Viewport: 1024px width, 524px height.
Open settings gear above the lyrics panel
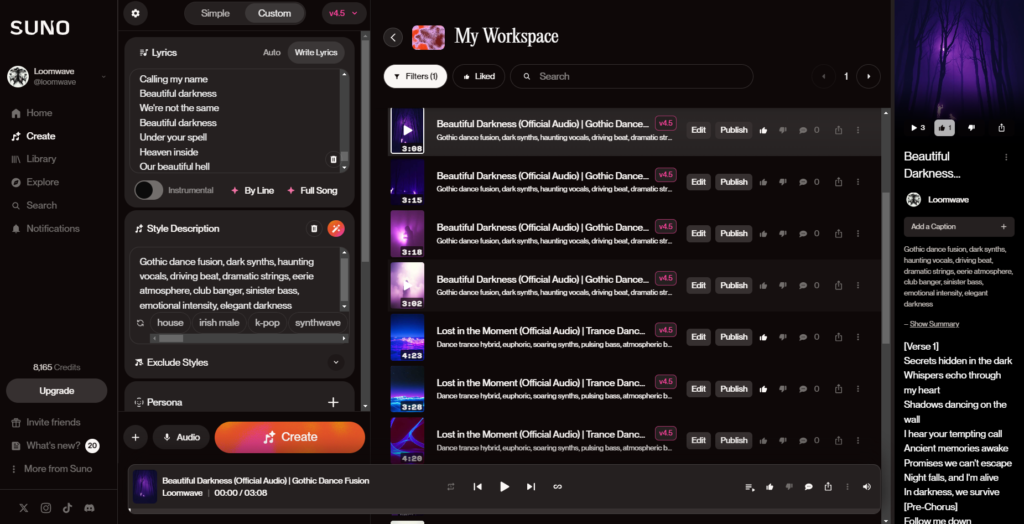point(135,13)
